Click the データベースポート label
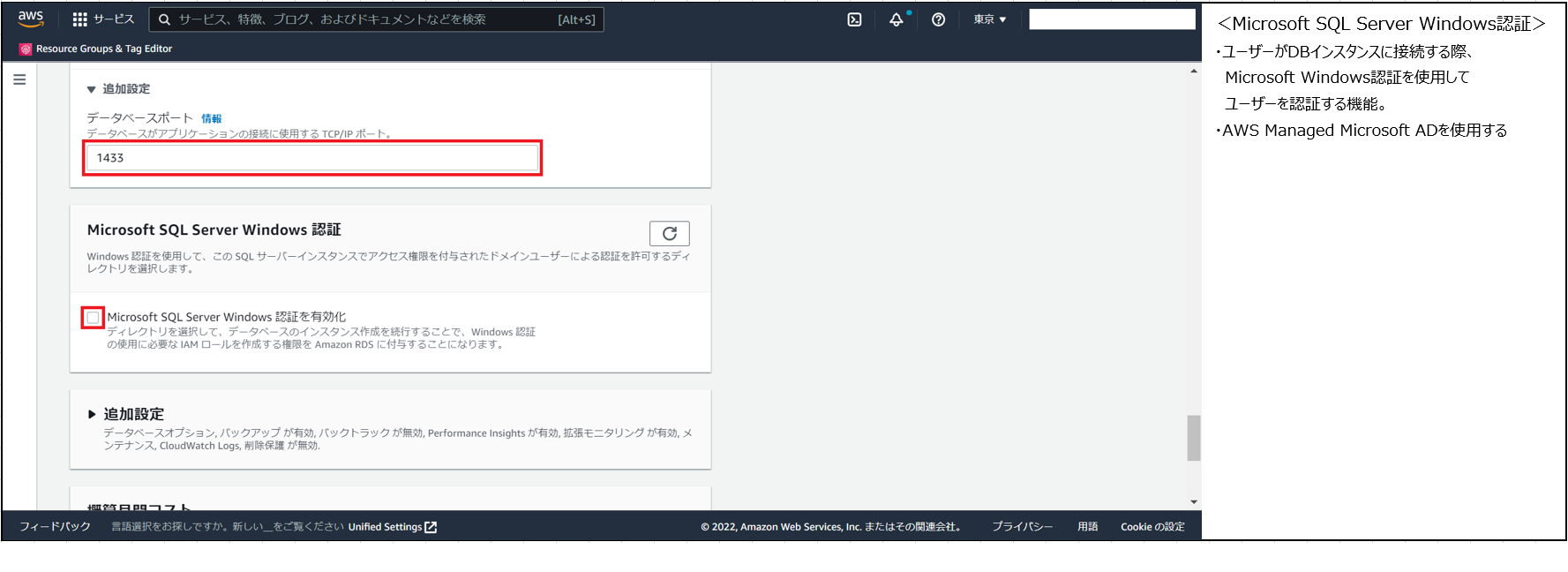Screen dimensions: 1568x572 [x=139, y=118]
